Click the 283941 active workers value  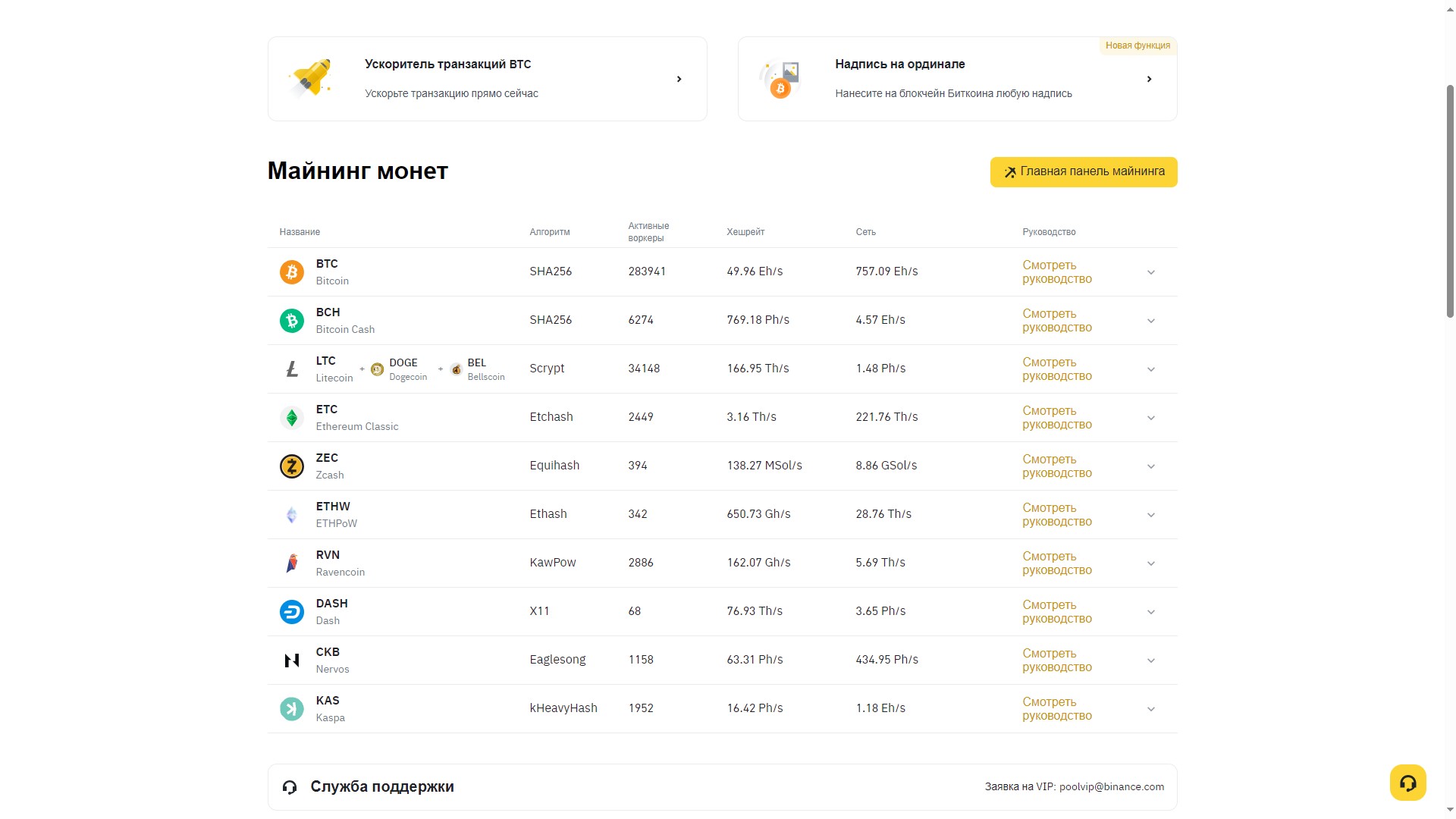[647, 271]
